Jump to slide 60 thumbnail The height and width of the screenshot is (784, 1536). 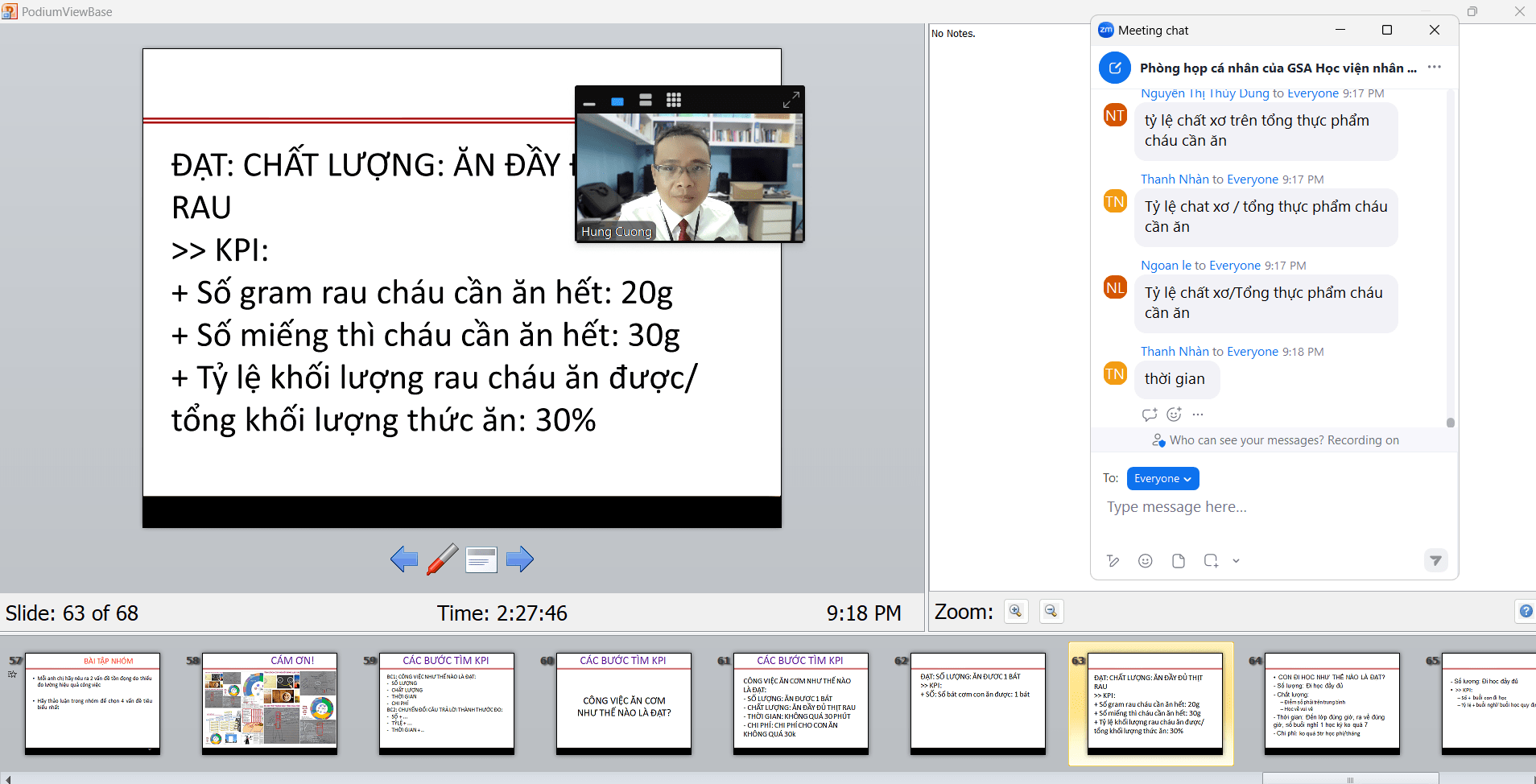tap(624, 704)
